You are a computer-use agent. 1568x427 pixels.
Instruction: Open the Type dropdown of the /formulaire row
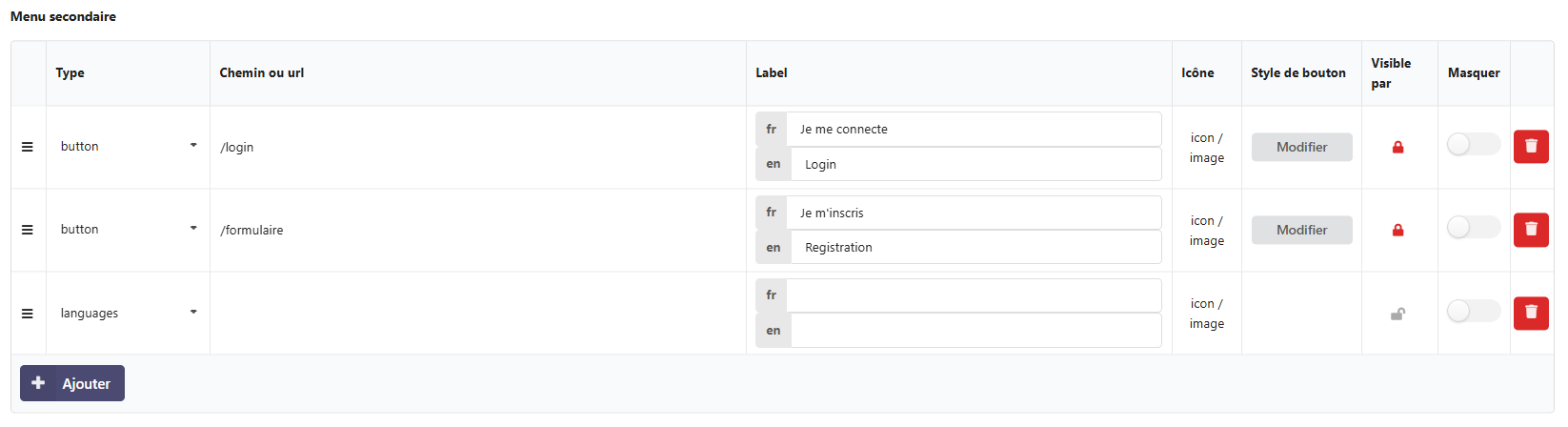(128, 229)
